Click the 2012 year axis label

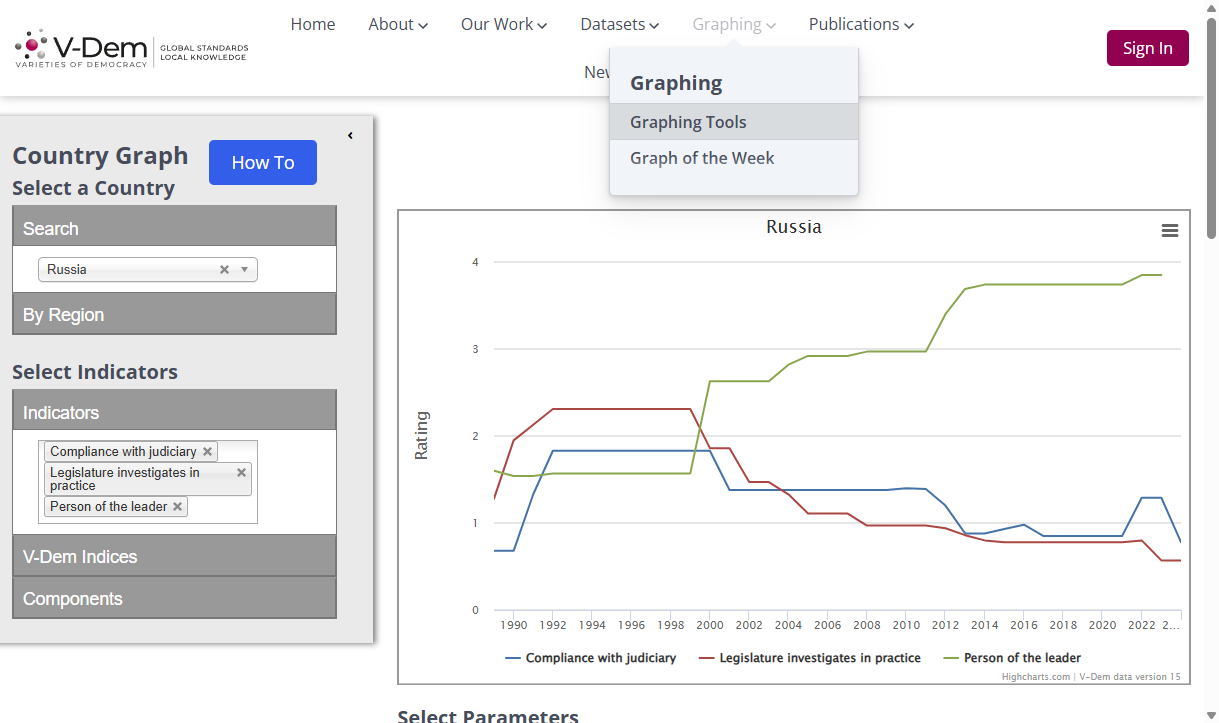coord(945,625)
